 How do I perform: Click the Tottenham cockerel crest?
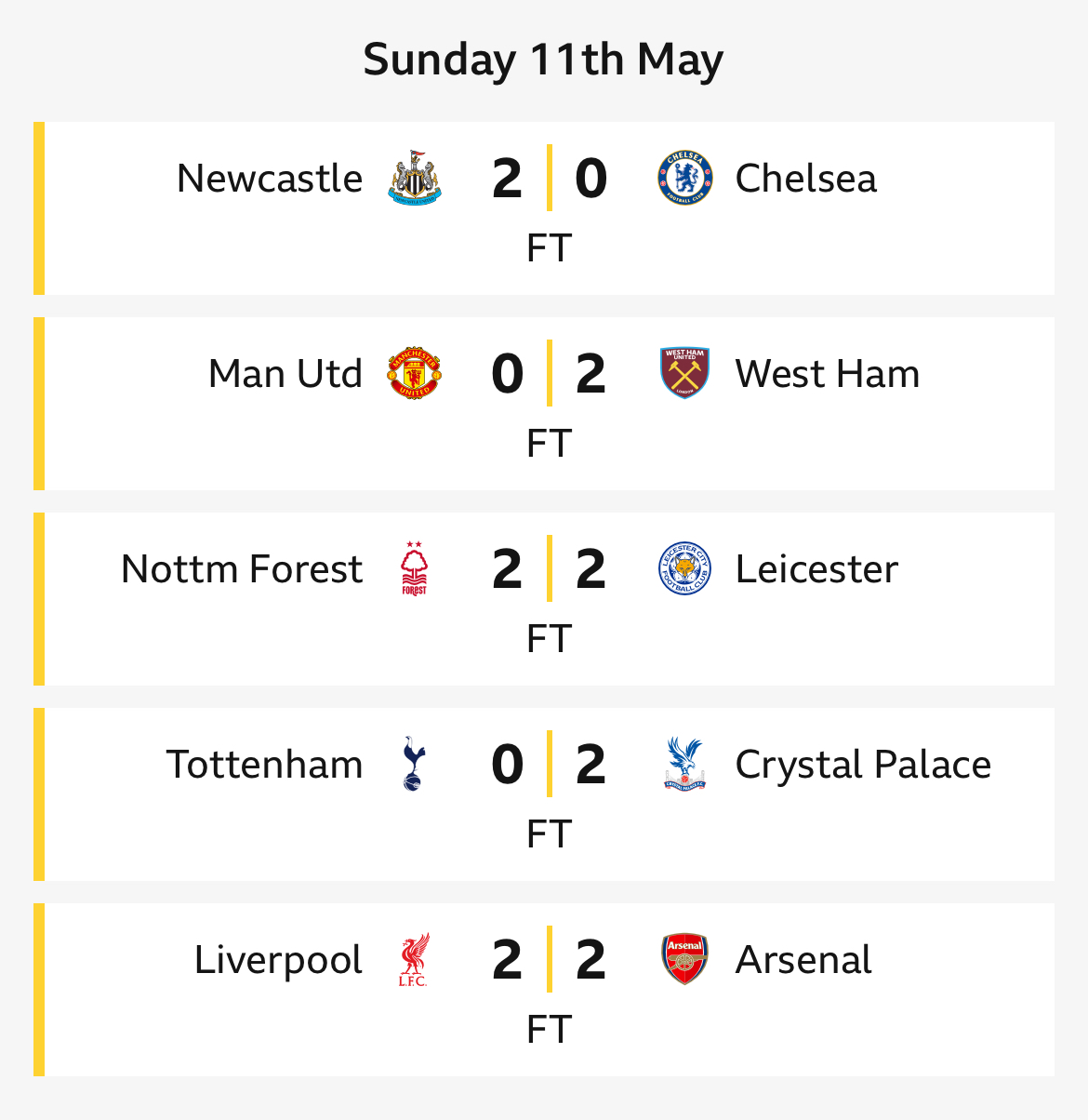coord(414,764)
